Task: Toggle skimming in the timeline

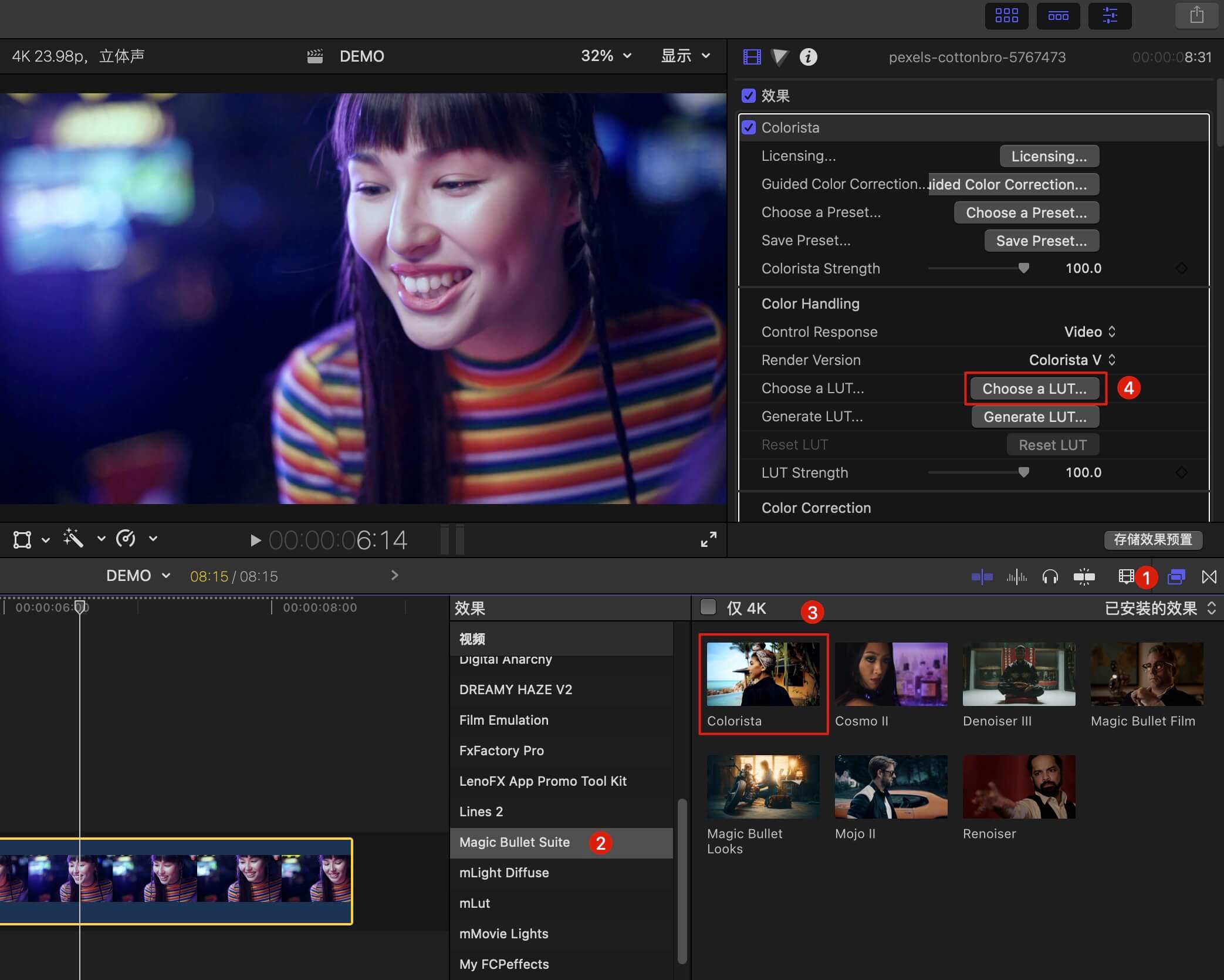Action: pyautogui.click(x=982, y=577)
